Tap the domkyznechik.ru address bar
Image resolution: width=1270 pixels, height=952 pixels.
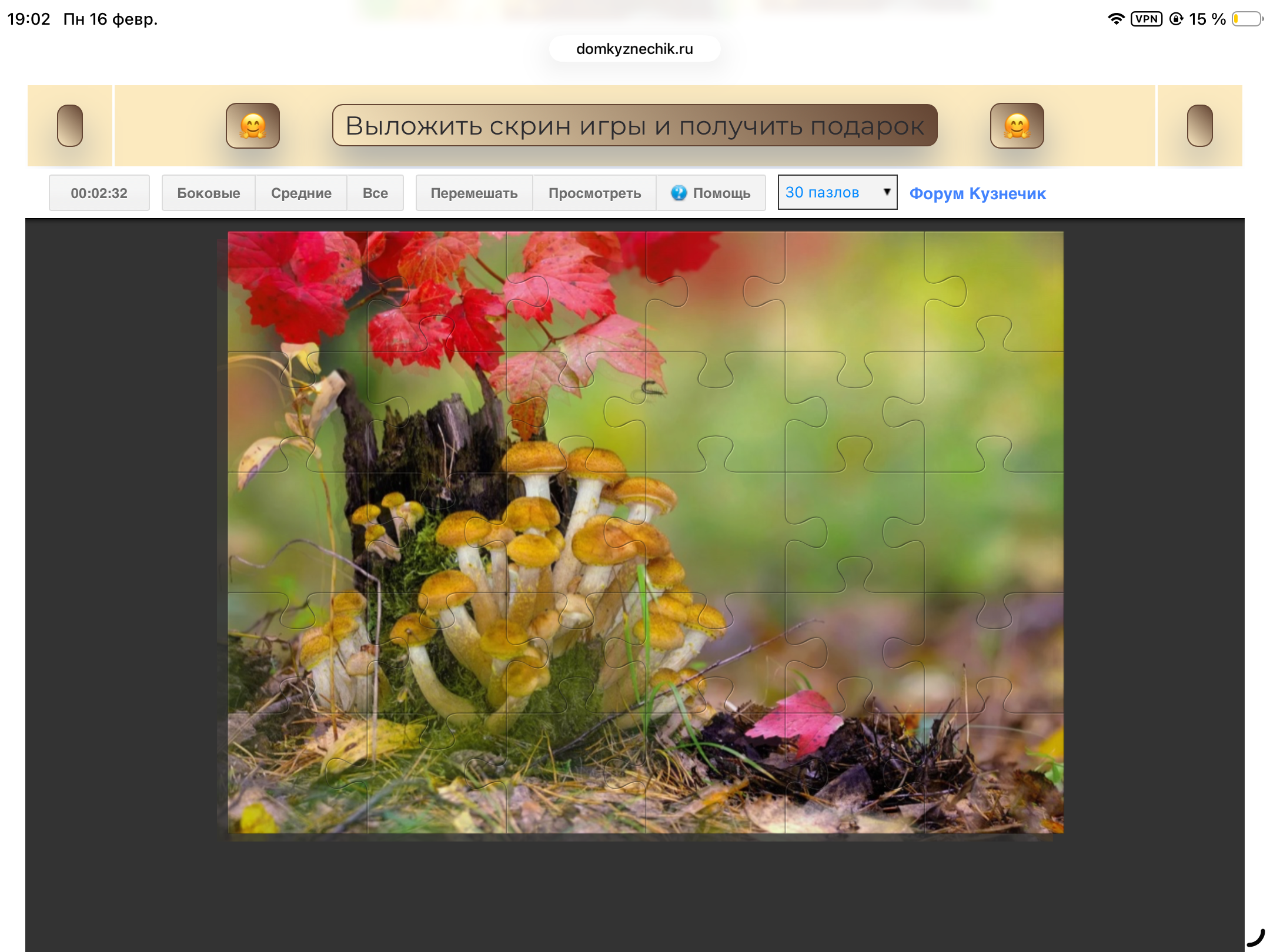[634, 49]
